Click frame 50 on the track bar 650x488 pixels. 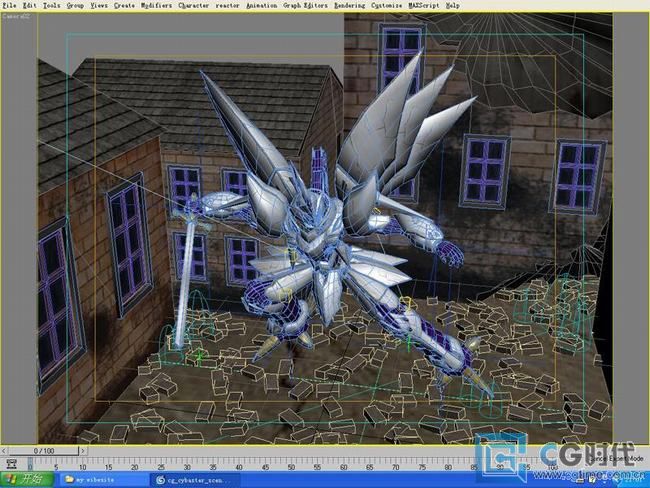tap(291, 464)
